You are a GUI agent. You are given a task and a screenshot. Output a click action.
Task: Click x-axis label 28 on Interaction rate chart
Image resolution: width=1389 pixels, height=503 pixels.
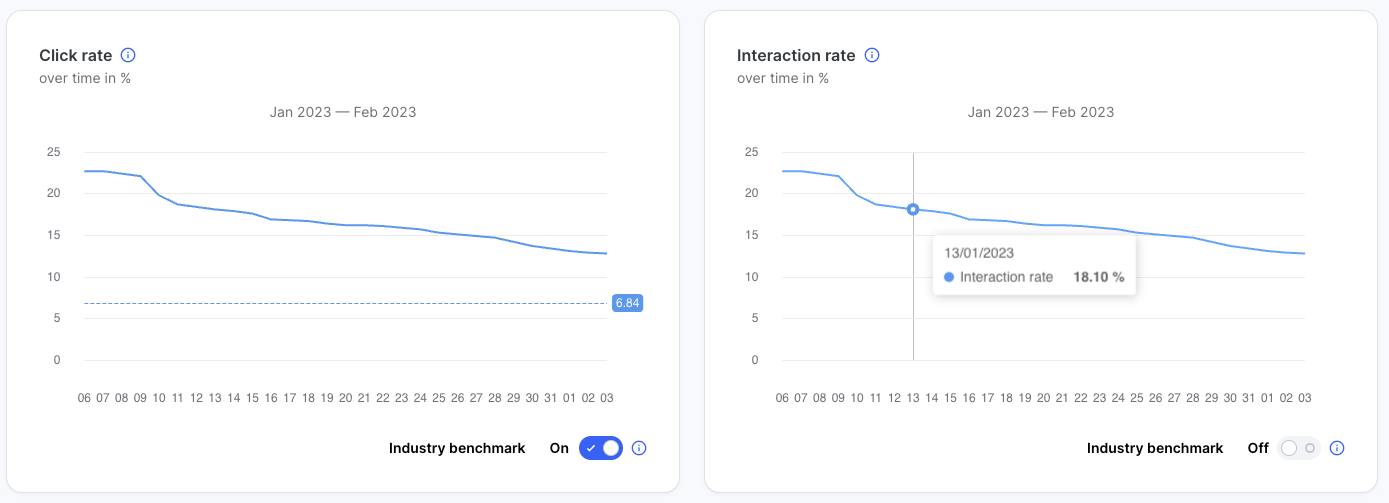[1194, 398]
